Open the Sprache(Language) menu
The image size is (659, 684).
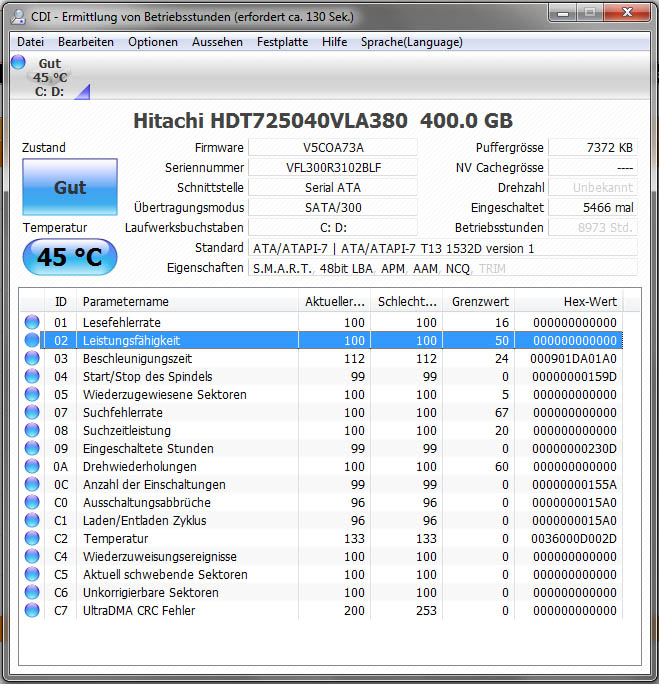pos(411,42)
